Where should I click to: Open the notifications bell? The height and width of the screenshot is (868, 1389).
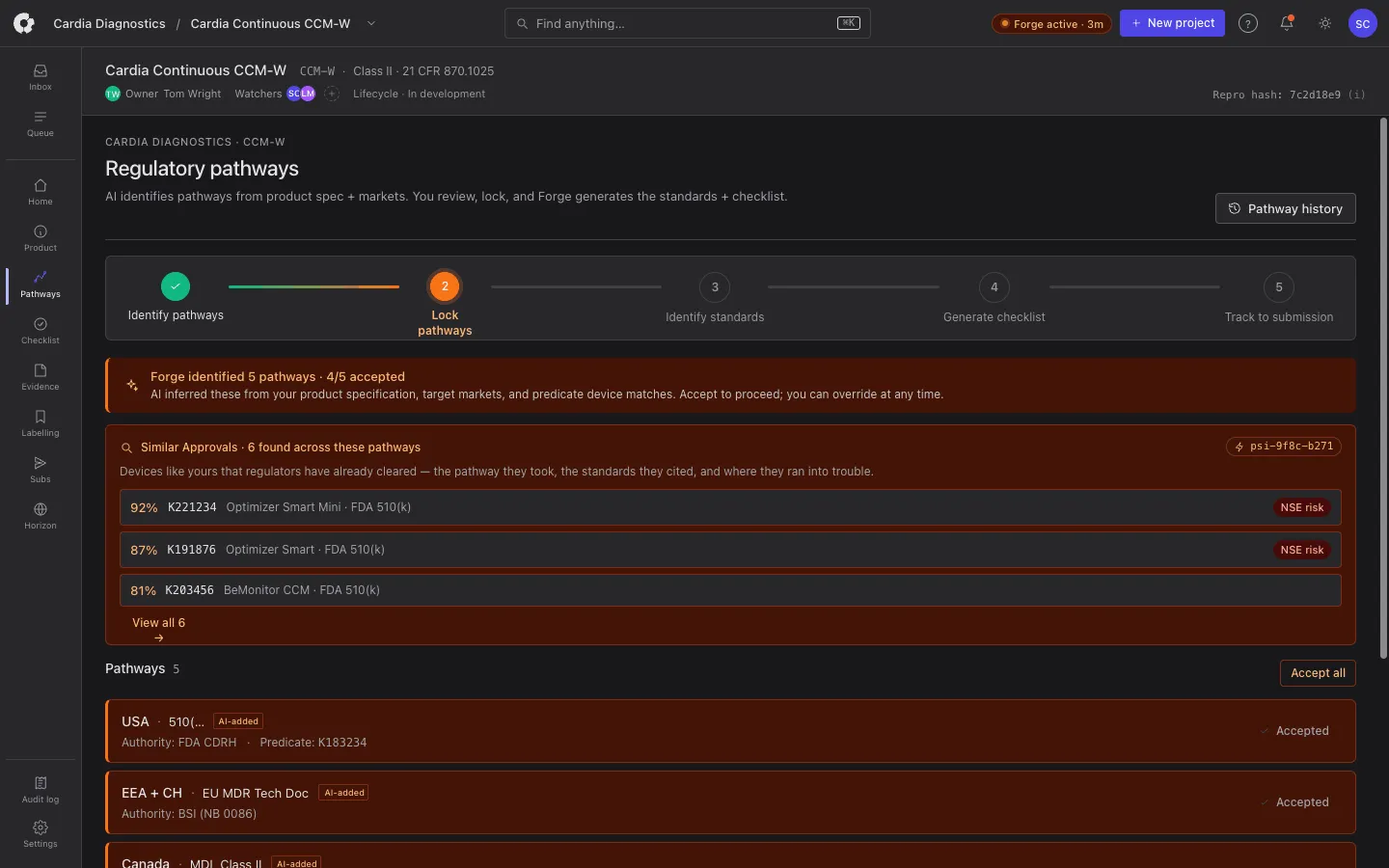coord(1287,23)
